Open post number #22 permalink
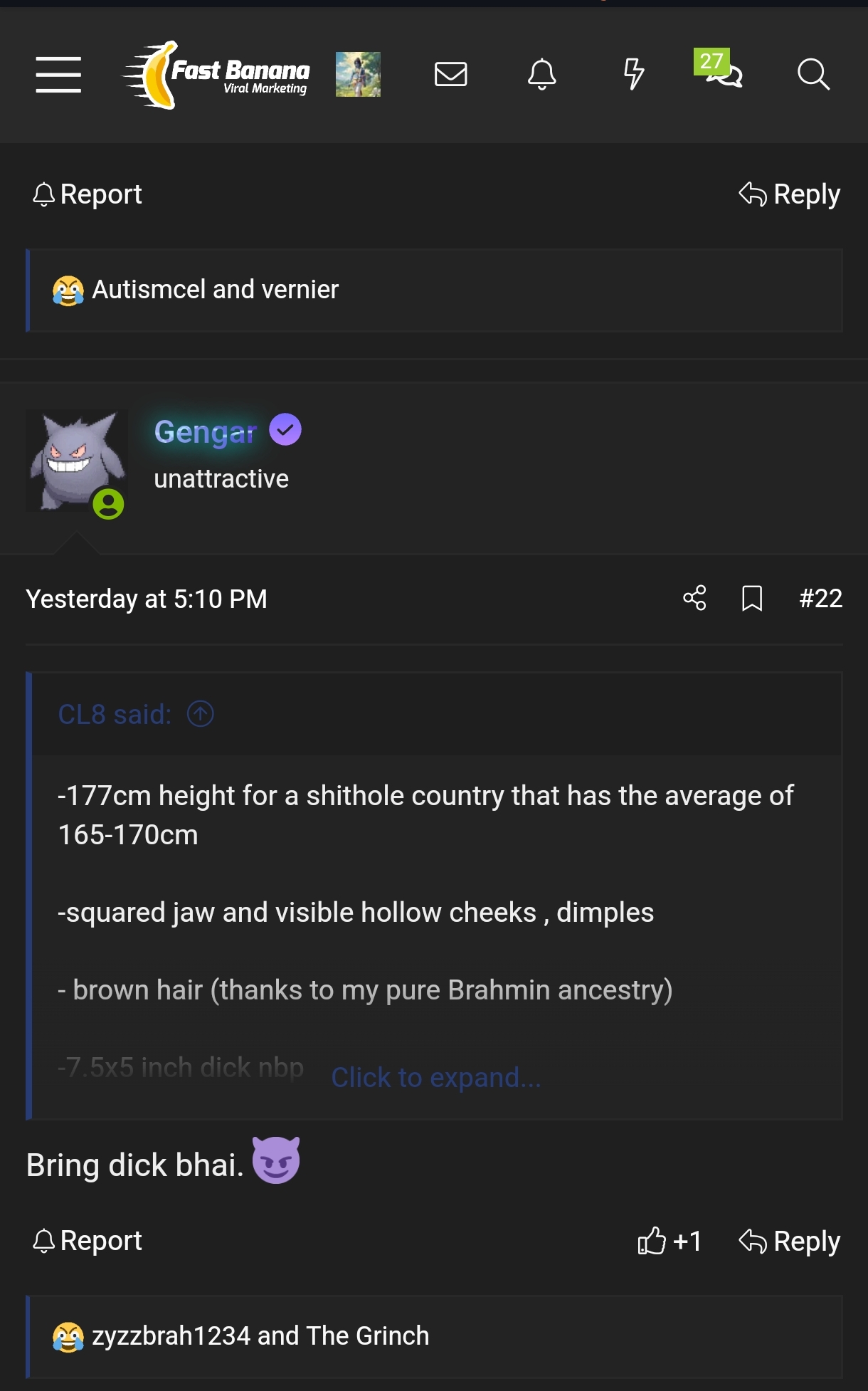This screenshot has height=1391, width=868. point(820,598)
